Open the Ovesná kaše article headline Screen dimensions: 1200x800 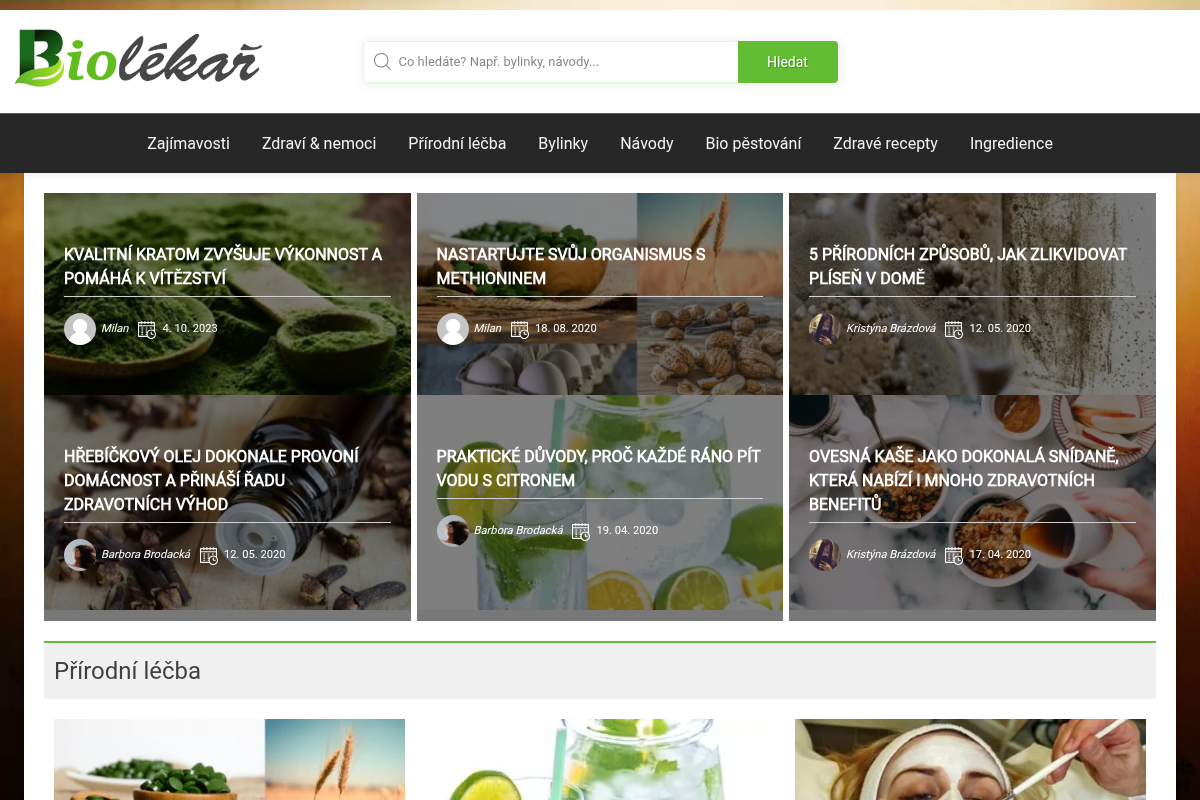[964, 480]
